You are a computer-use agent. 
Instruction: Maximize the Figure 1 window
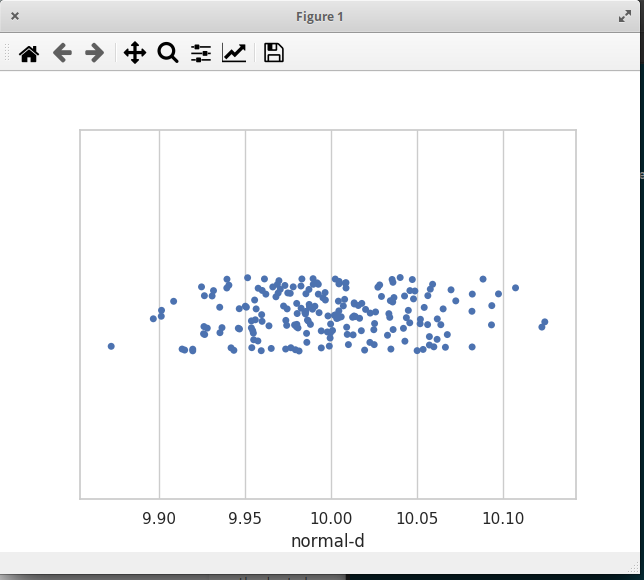(x=625, y=16)
